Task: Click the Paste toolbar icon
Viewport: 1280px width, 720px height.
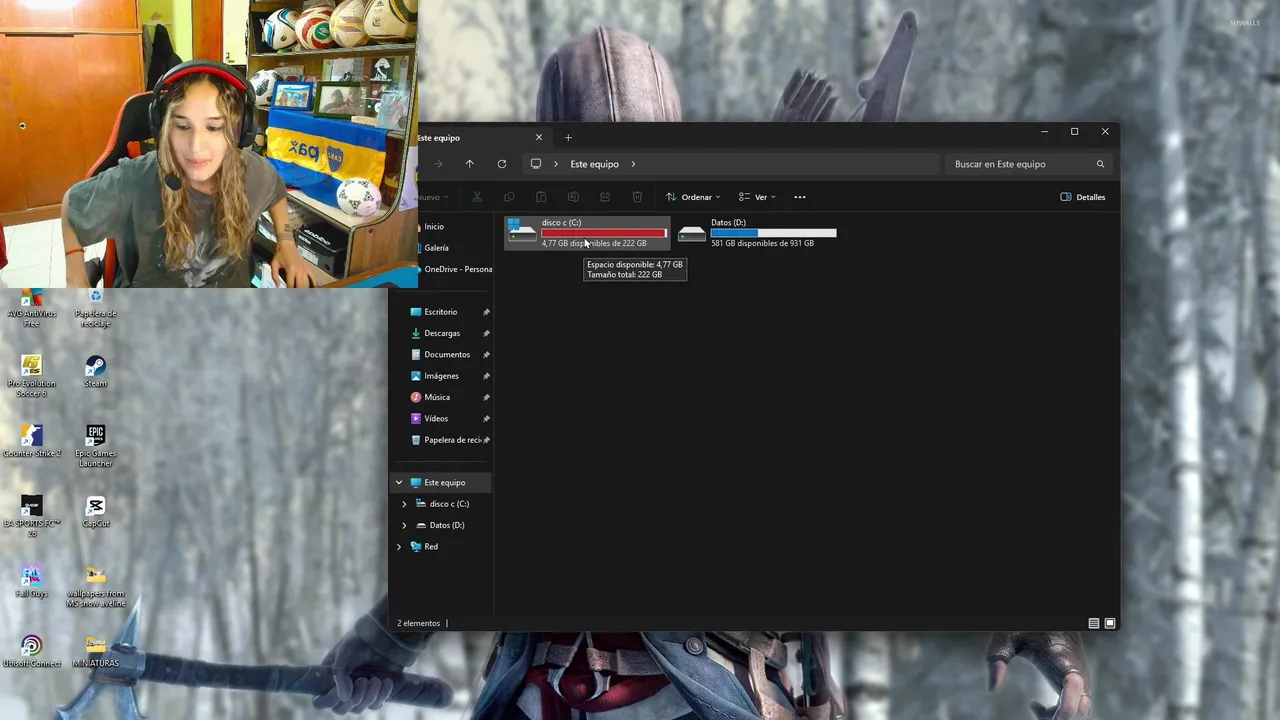Action: (x=541, y=197)
